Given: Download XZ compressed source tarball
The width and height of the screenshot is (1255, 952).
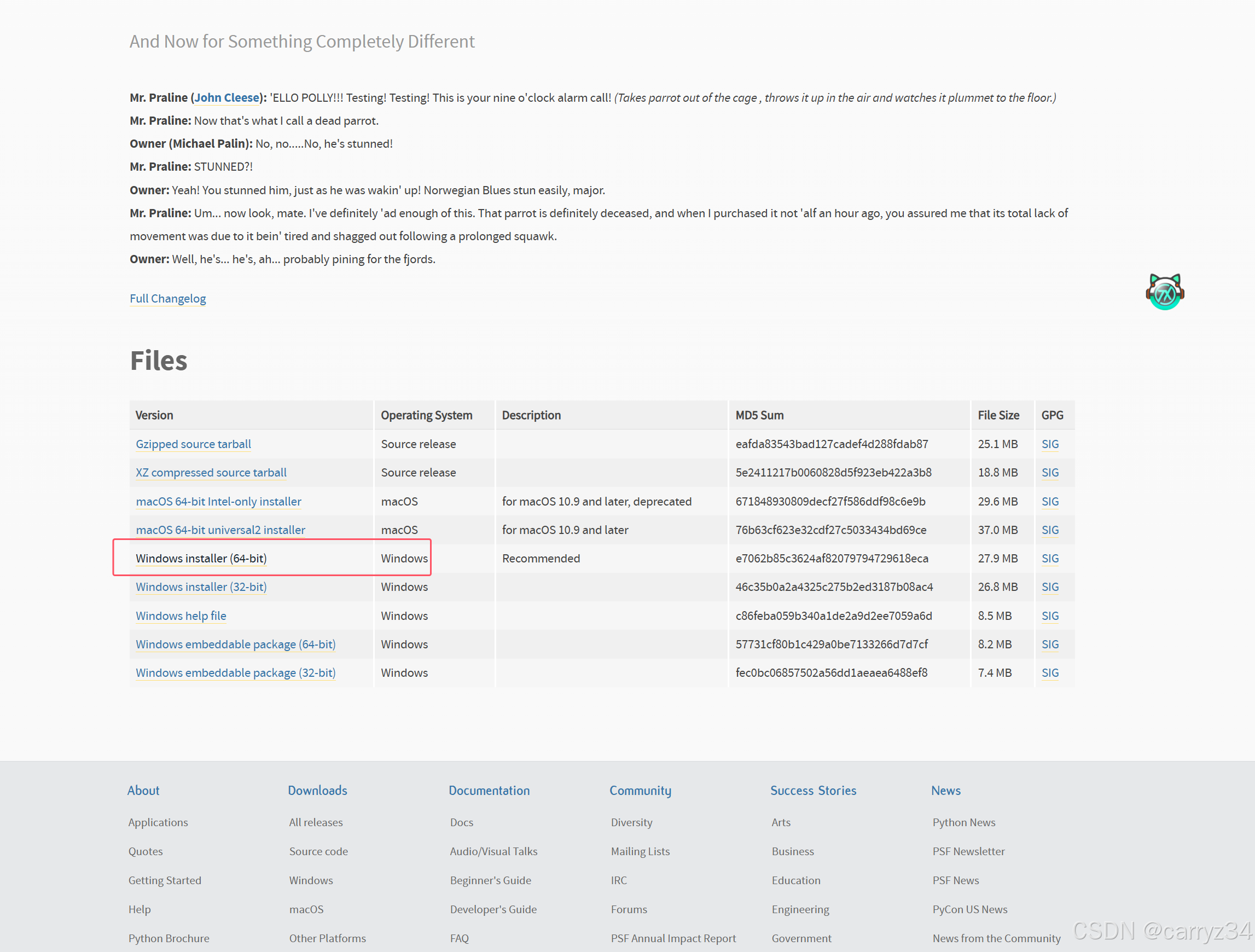Looking at the screenshot, I should pos(211,473).
